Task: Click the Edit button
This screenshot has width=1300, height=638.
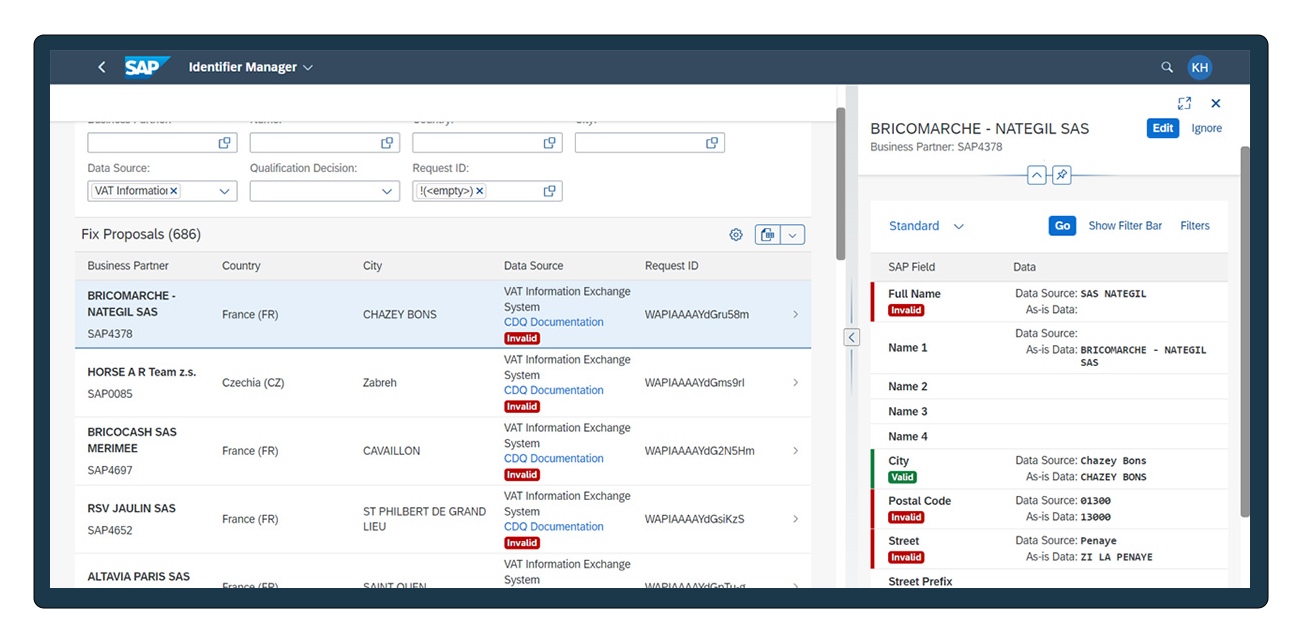Action: click(x=1163, y=128)
